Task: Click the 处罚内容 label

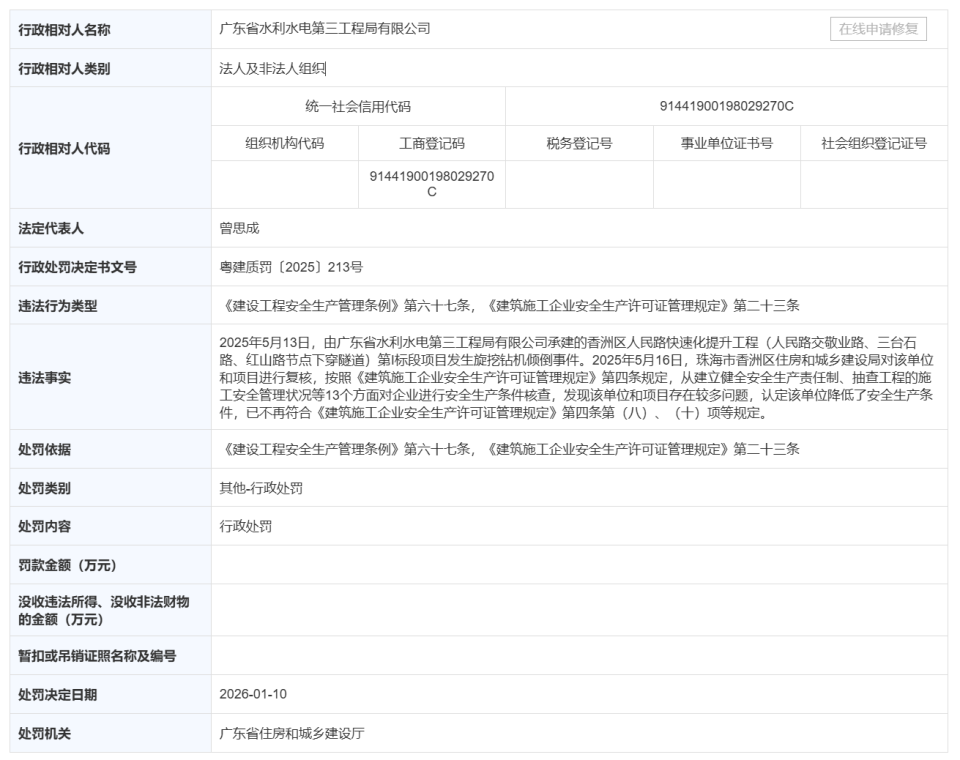Action: (x=45, y=527)
